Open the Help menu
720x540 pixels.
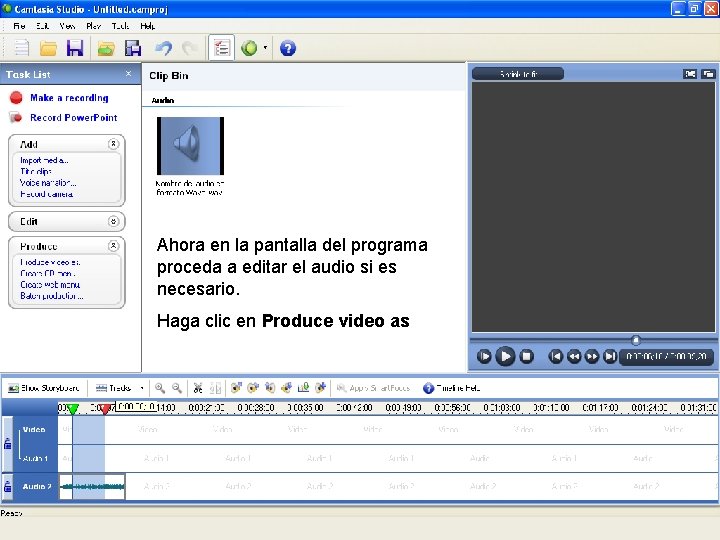click(x=147, y=26)
